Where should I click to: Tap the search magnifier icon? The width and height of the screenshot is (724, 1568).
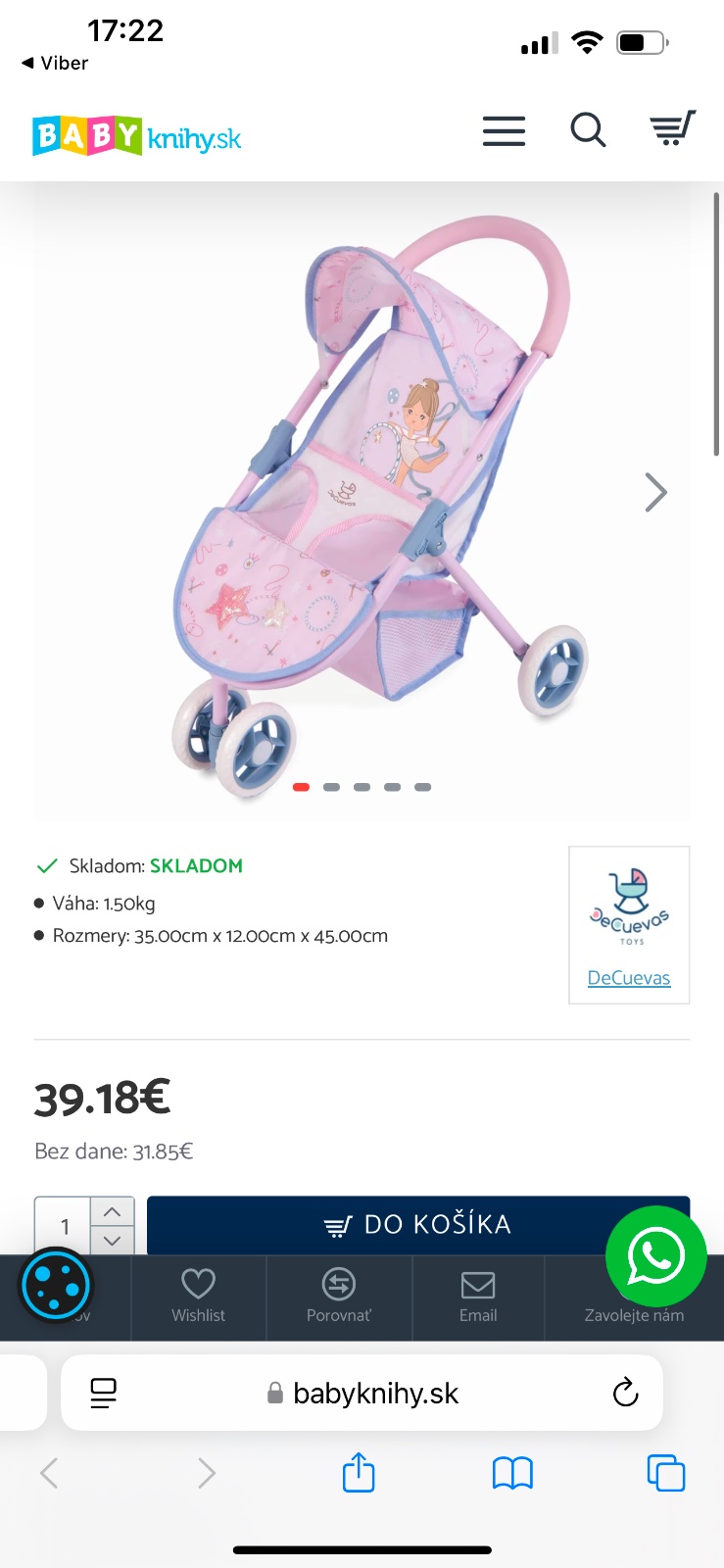pos(588,129)
